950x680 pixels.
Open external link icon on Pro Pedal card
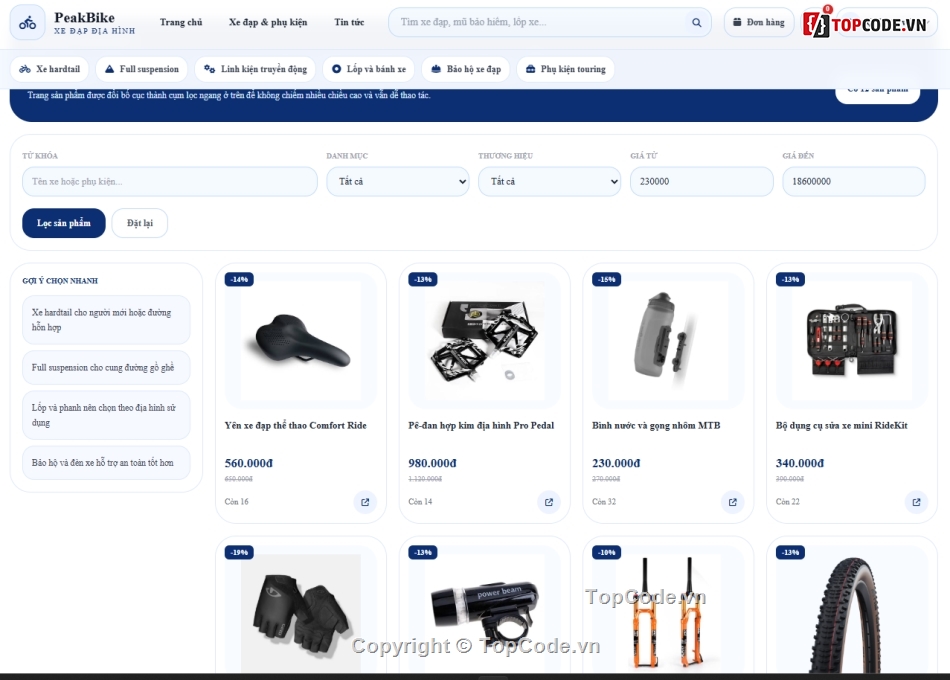coord(549,502)
